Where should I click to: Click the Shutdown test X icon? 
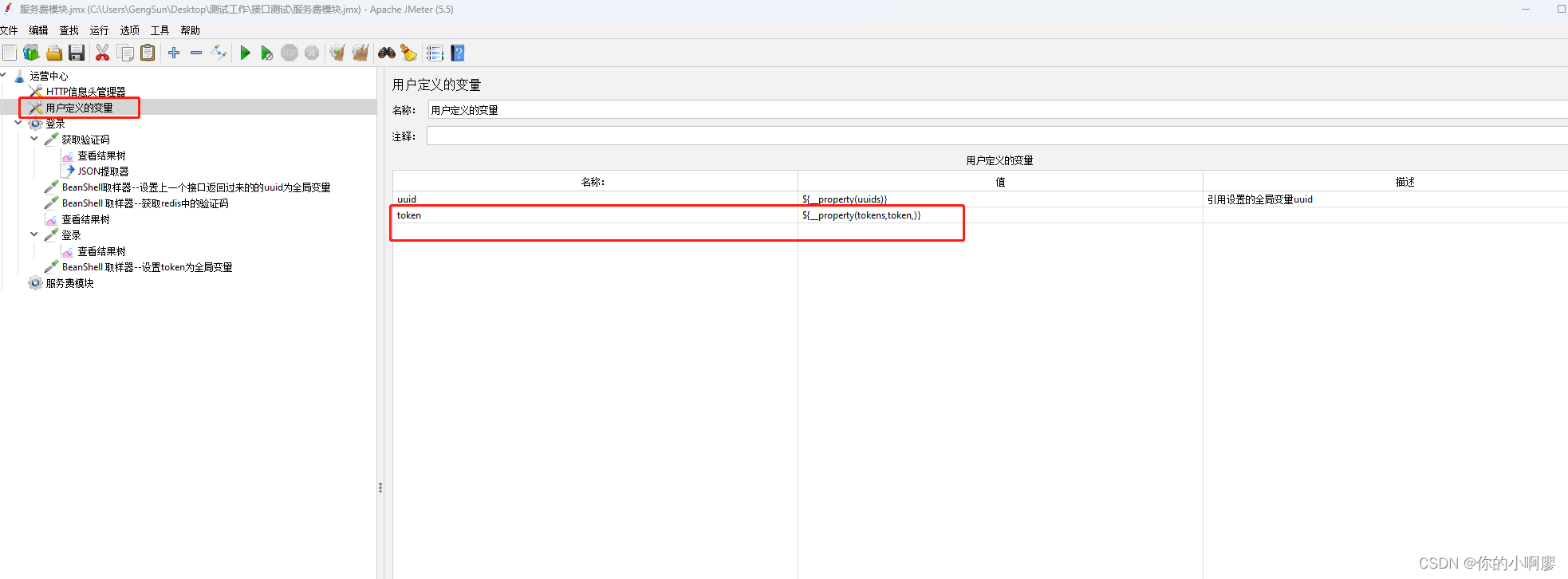coord(312,53)
